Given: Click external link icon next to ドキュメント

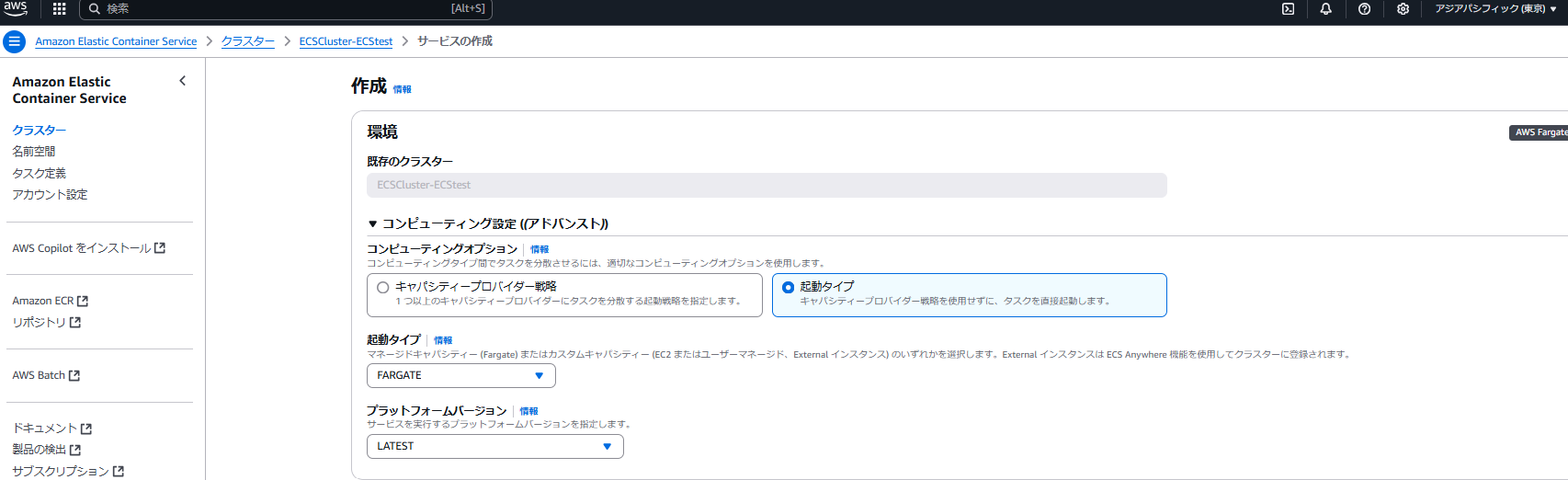Looking at the screenshot, I should pos(86,429).
